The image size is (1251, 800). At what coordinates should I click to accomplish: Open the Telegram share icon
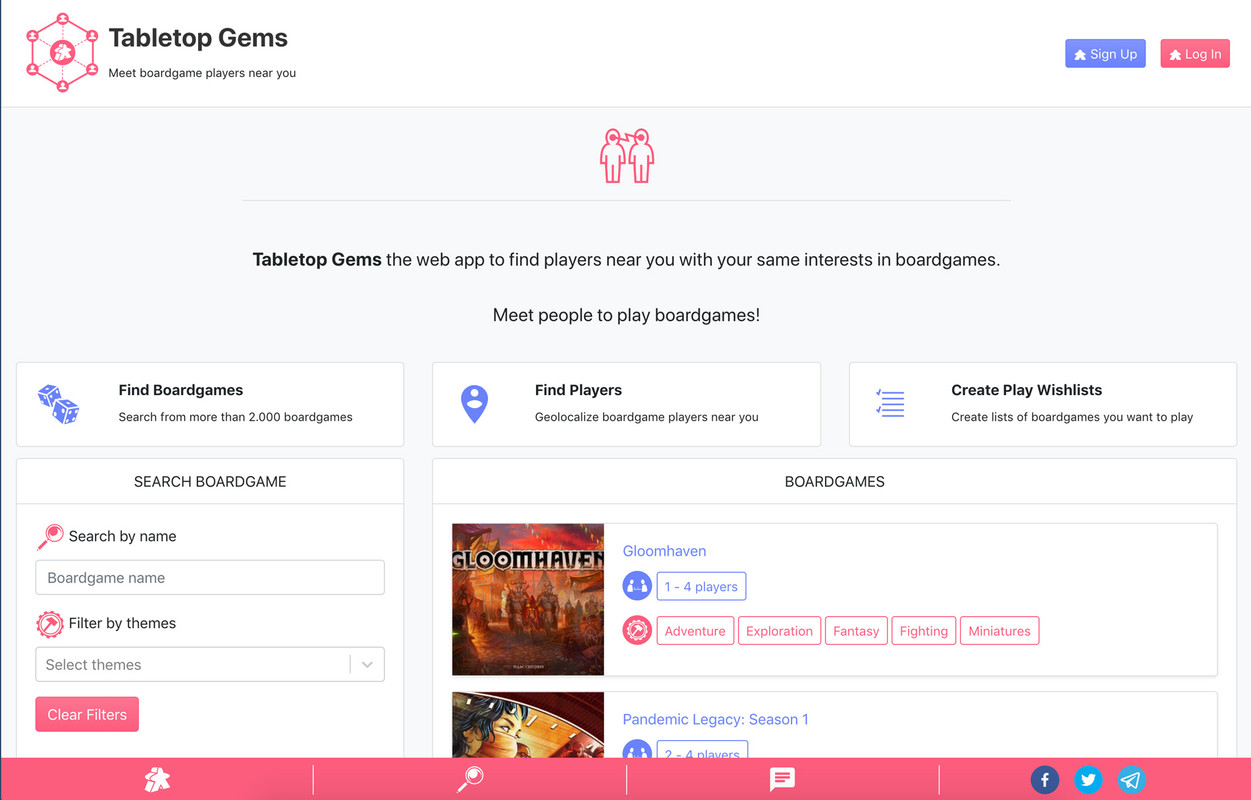[x=1131, y=780]
